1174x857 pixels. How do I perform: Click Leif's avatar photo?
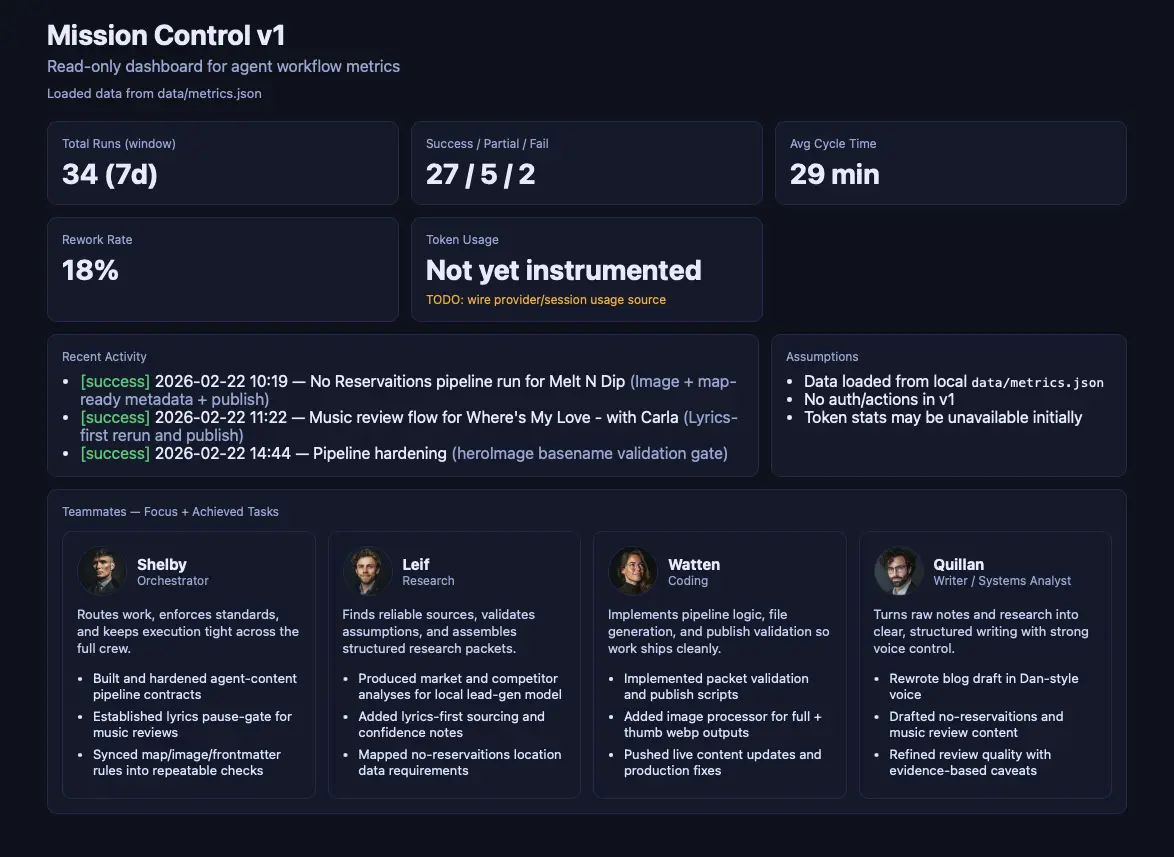(367, 571)
